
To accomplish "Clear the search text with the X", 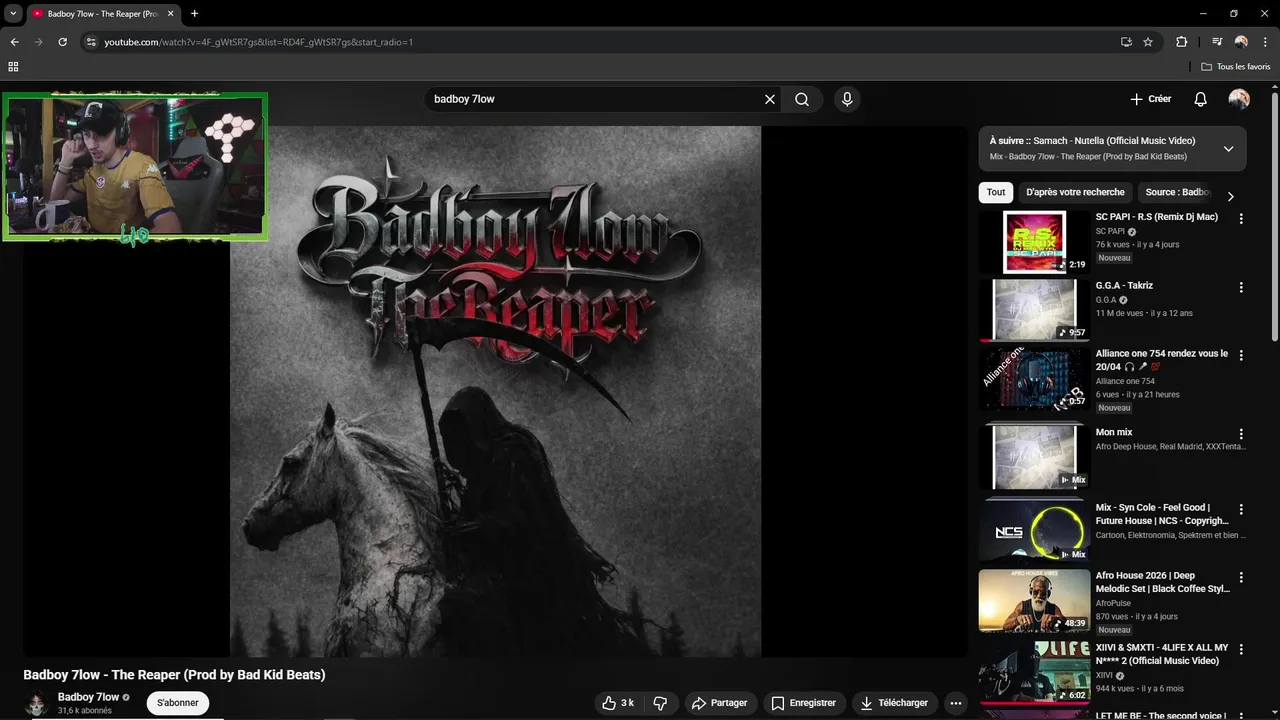I will coord(770,99).
